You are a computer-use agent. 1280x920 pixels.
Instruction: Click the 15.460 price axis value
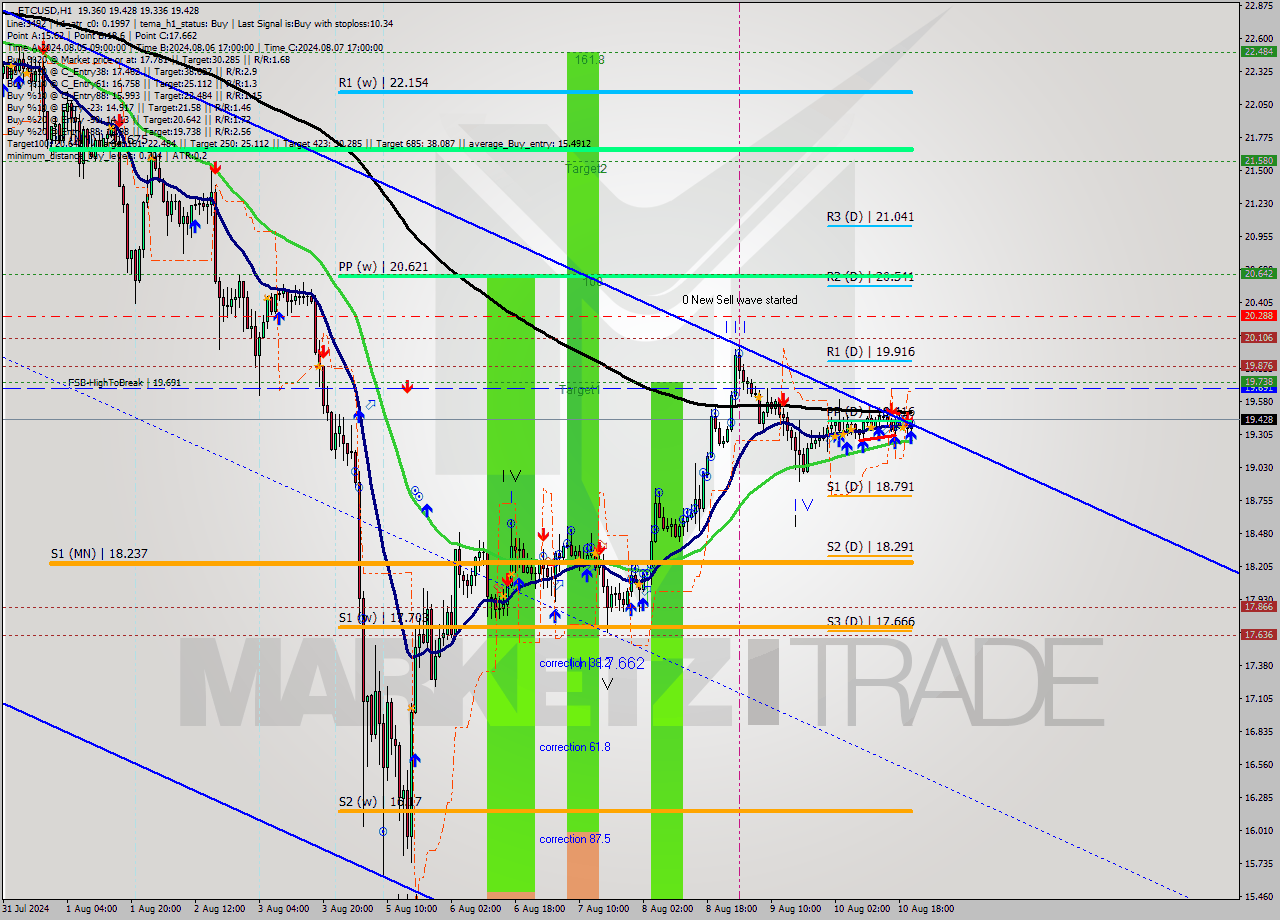point(1258,896)
